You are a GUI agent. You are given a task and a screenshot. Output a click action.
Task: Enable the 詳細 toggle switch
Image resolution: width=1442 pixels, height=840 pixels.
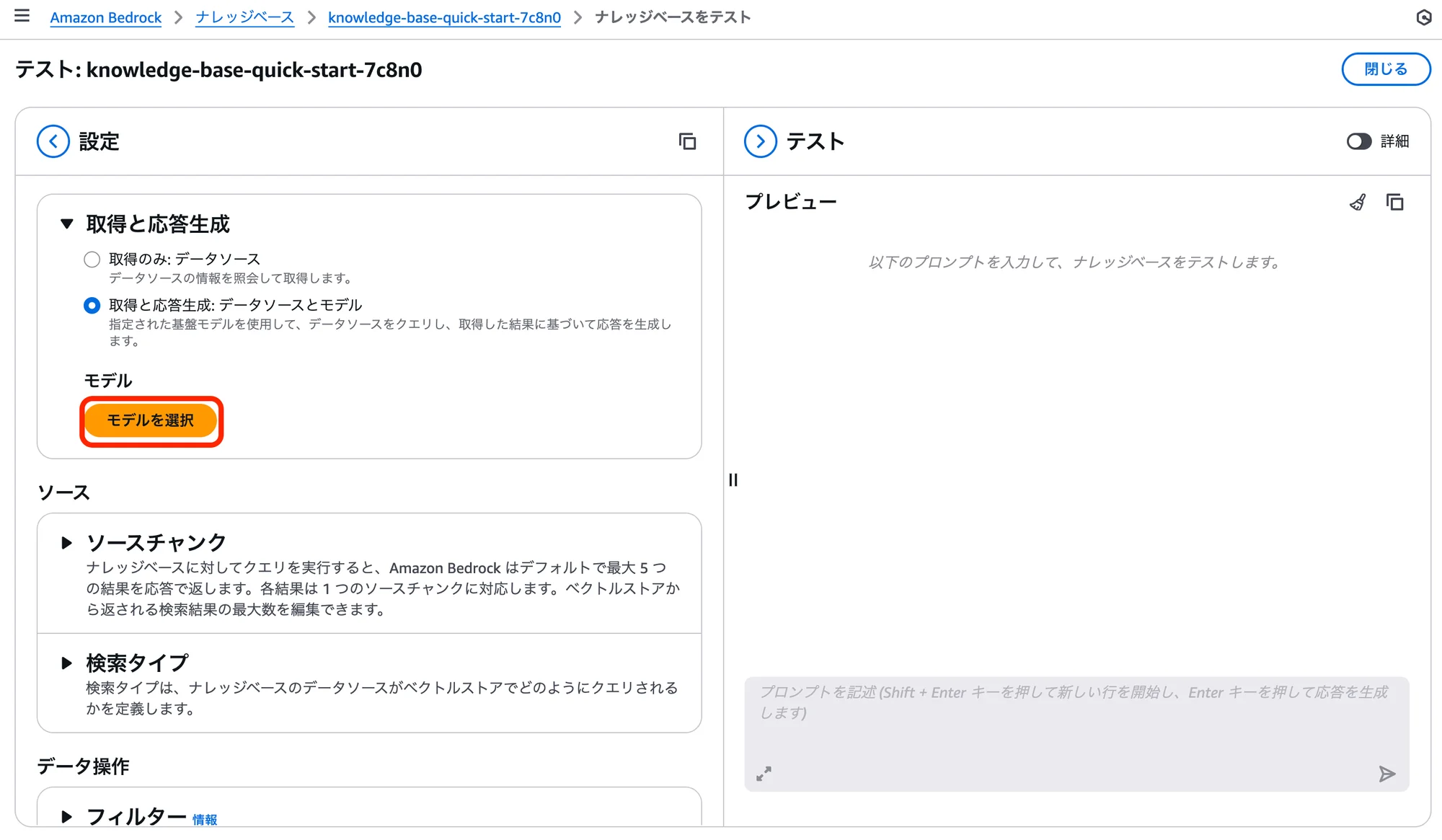(x=1359, y=142)
